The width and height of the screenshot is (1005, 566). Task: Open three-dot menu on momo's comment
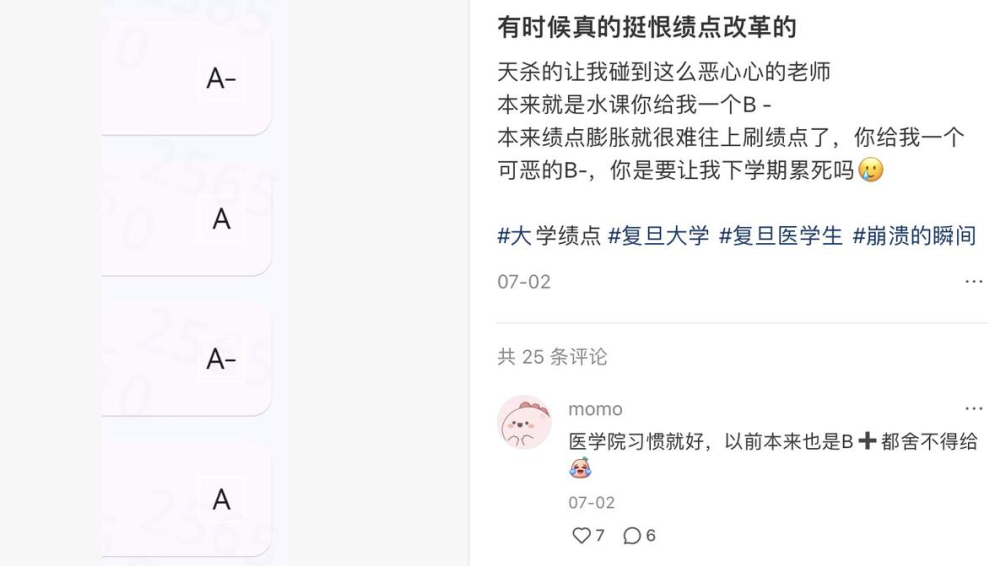(973, 409)
